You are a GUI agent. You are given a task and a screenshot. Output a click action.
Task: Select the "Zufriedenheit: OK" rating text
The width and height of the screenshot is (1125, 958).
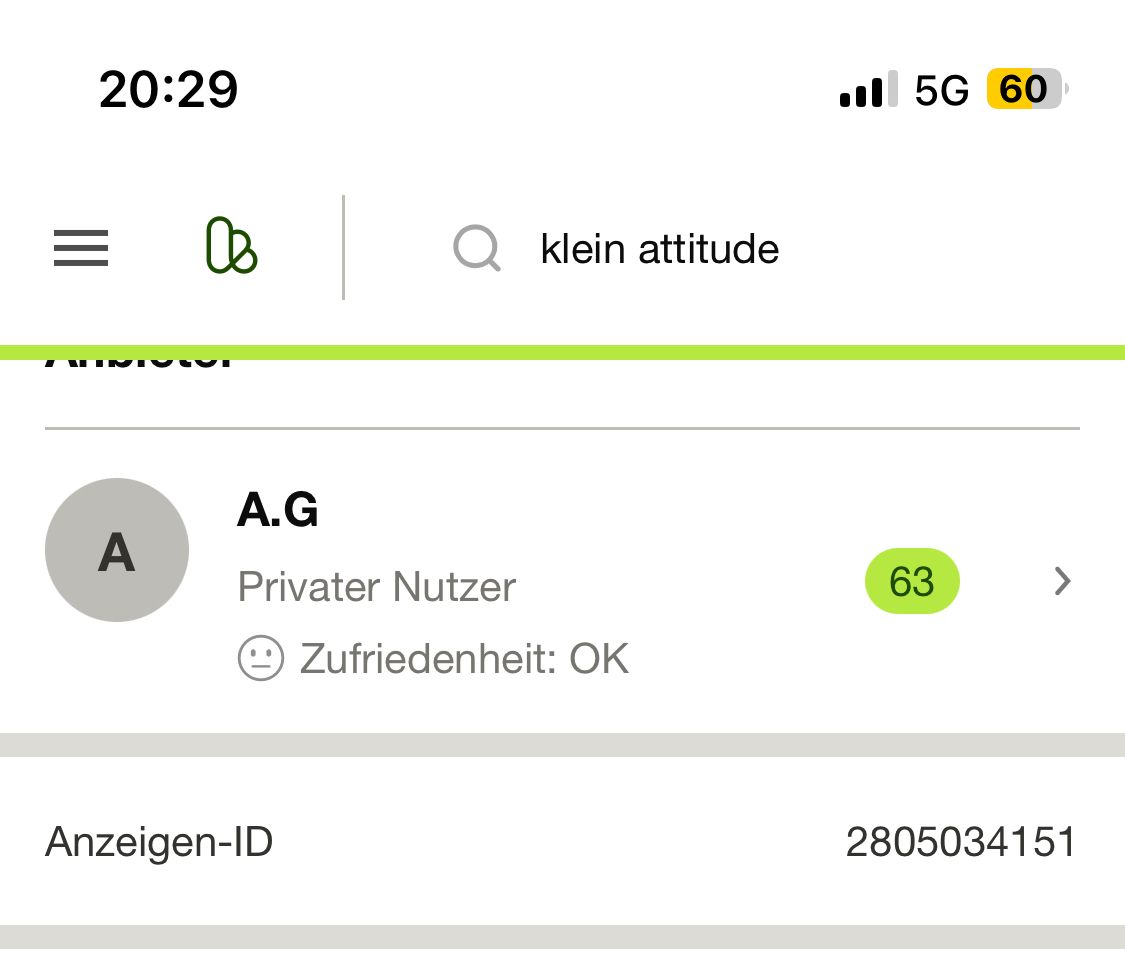coord(465,659)
